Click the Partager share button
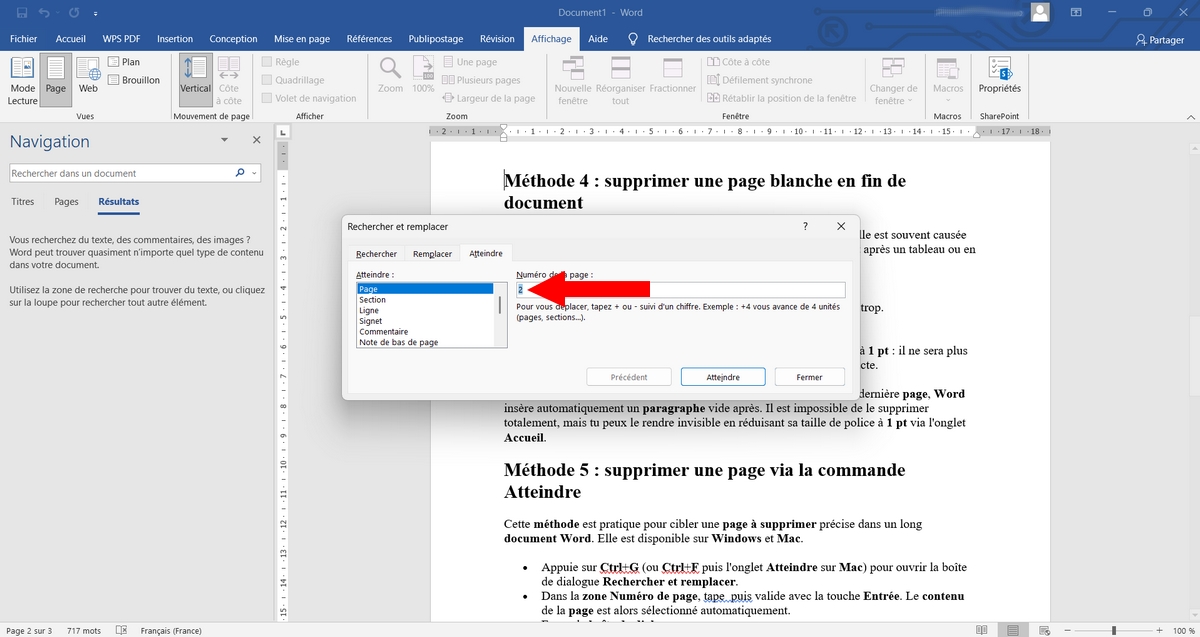This screenshot has height=637, width=1200. 1160,40
